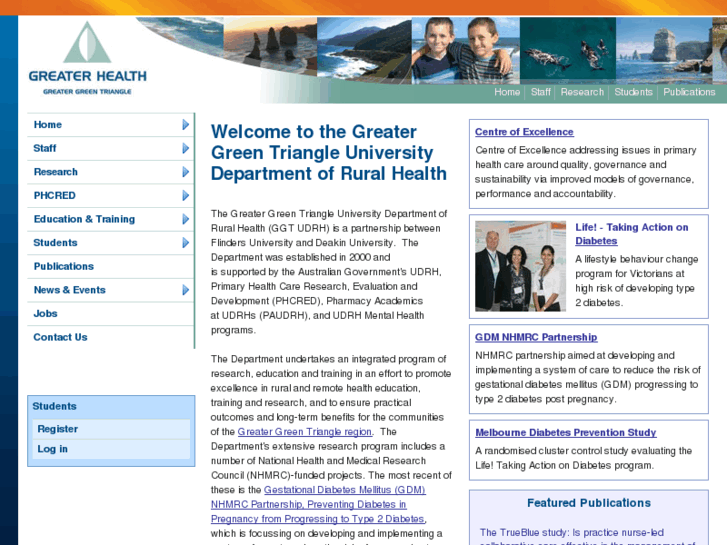Click the whales banner photo
This screenshot has height=545, width=727.
tap(568, 51)
